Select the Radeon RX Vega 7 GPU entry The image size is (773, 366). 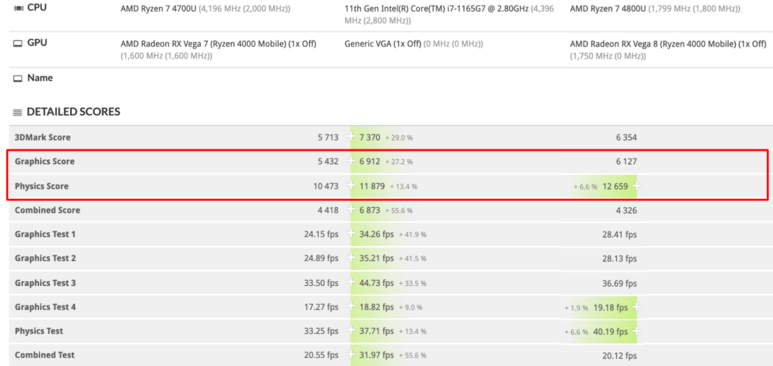[218, 50]
